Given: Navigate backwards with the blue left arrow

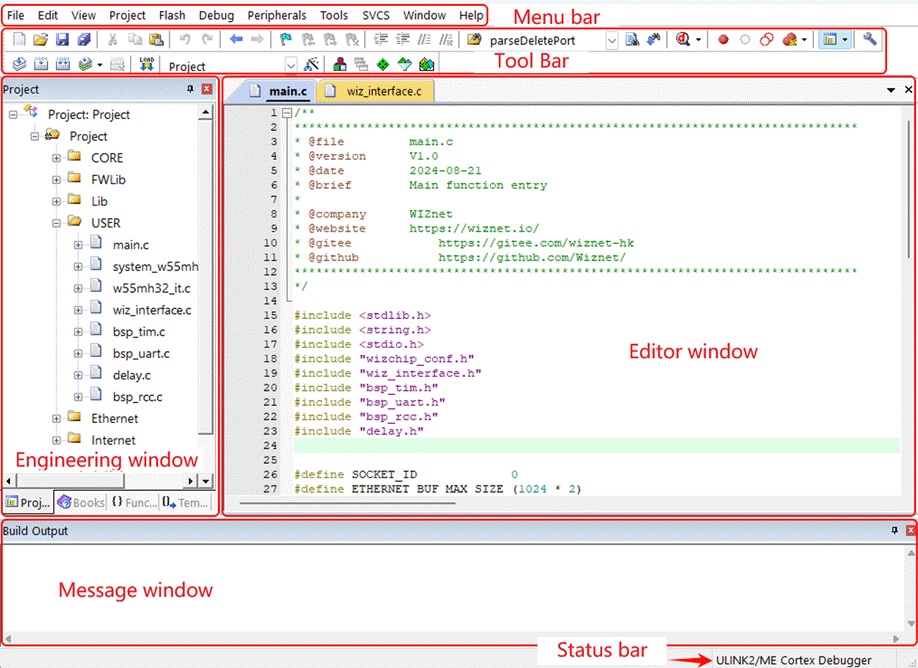Looking at the screenshot, I should coord(236,39).
